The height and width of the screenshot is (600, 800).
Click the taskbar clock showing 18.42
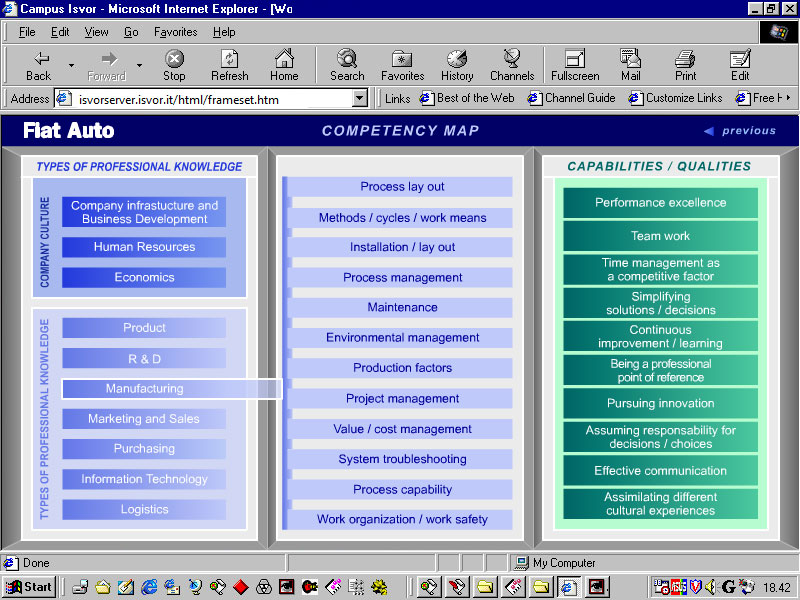(x=777, y=588)
